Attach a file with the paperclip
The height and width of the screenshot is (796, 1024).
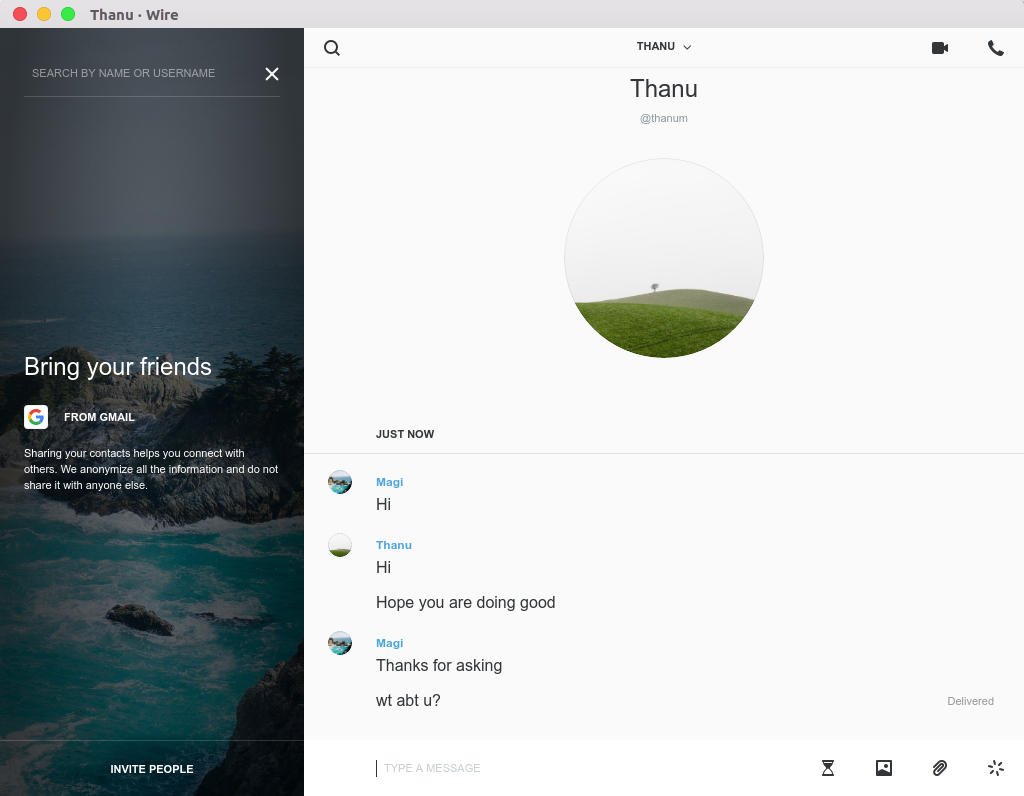(x=939, y=768)
